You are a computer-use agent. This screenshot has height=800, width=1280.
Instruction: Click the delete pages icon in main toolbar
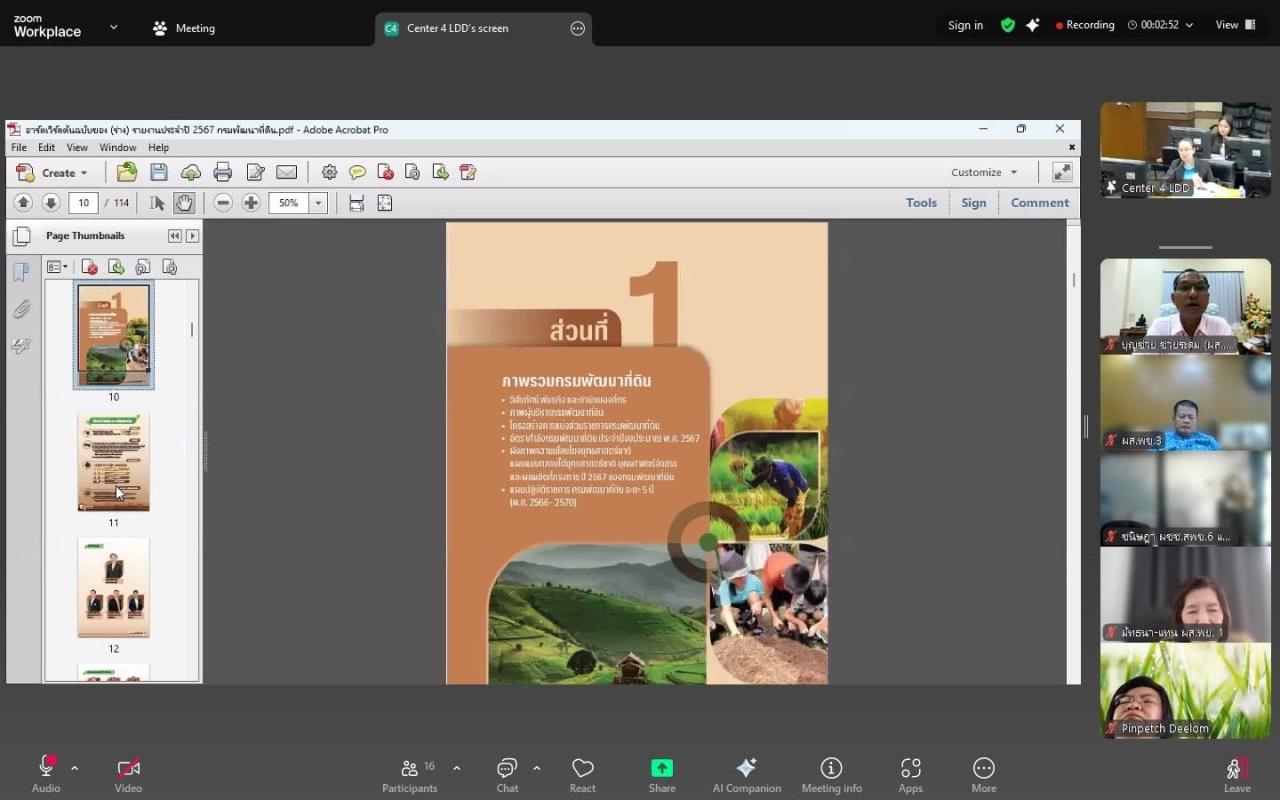(385, 172)
